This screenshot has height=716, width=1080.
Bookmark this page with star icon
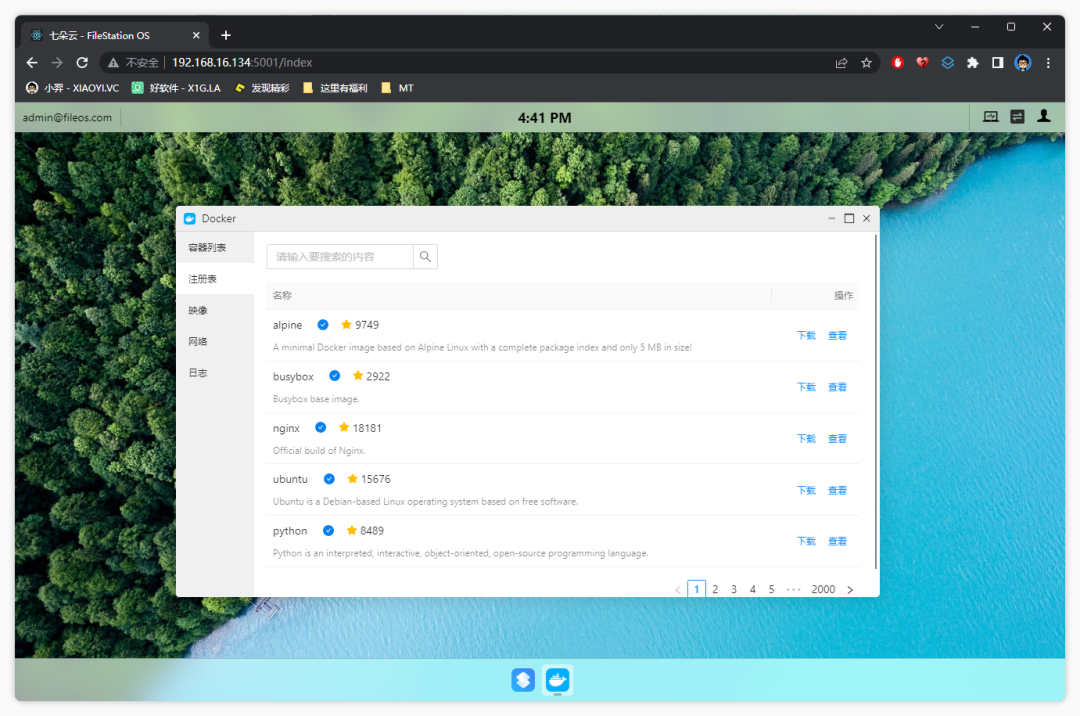point(866,63)
